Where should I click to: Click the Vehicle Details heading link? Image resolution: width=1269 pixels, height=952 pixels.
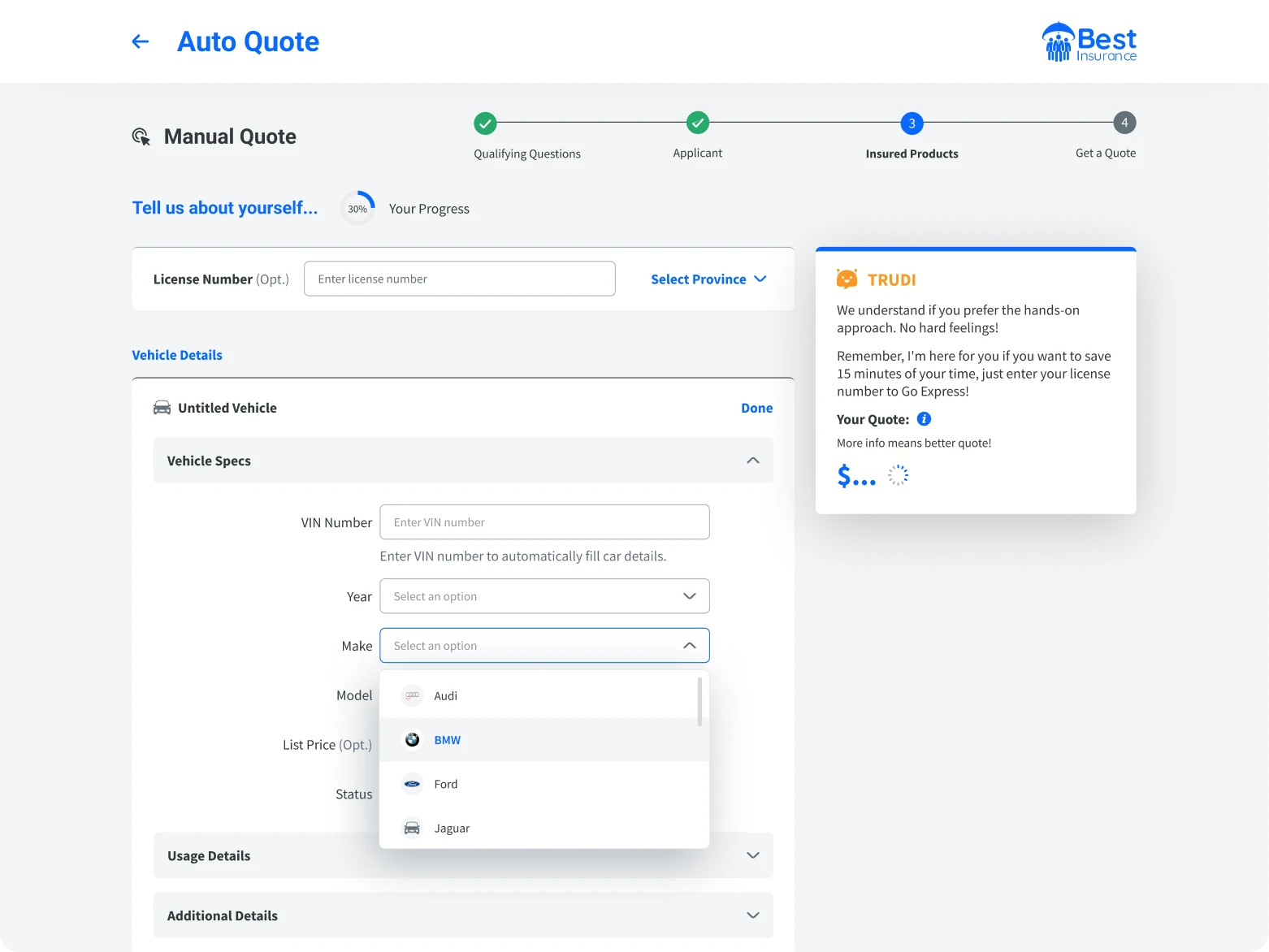(177, 355)
